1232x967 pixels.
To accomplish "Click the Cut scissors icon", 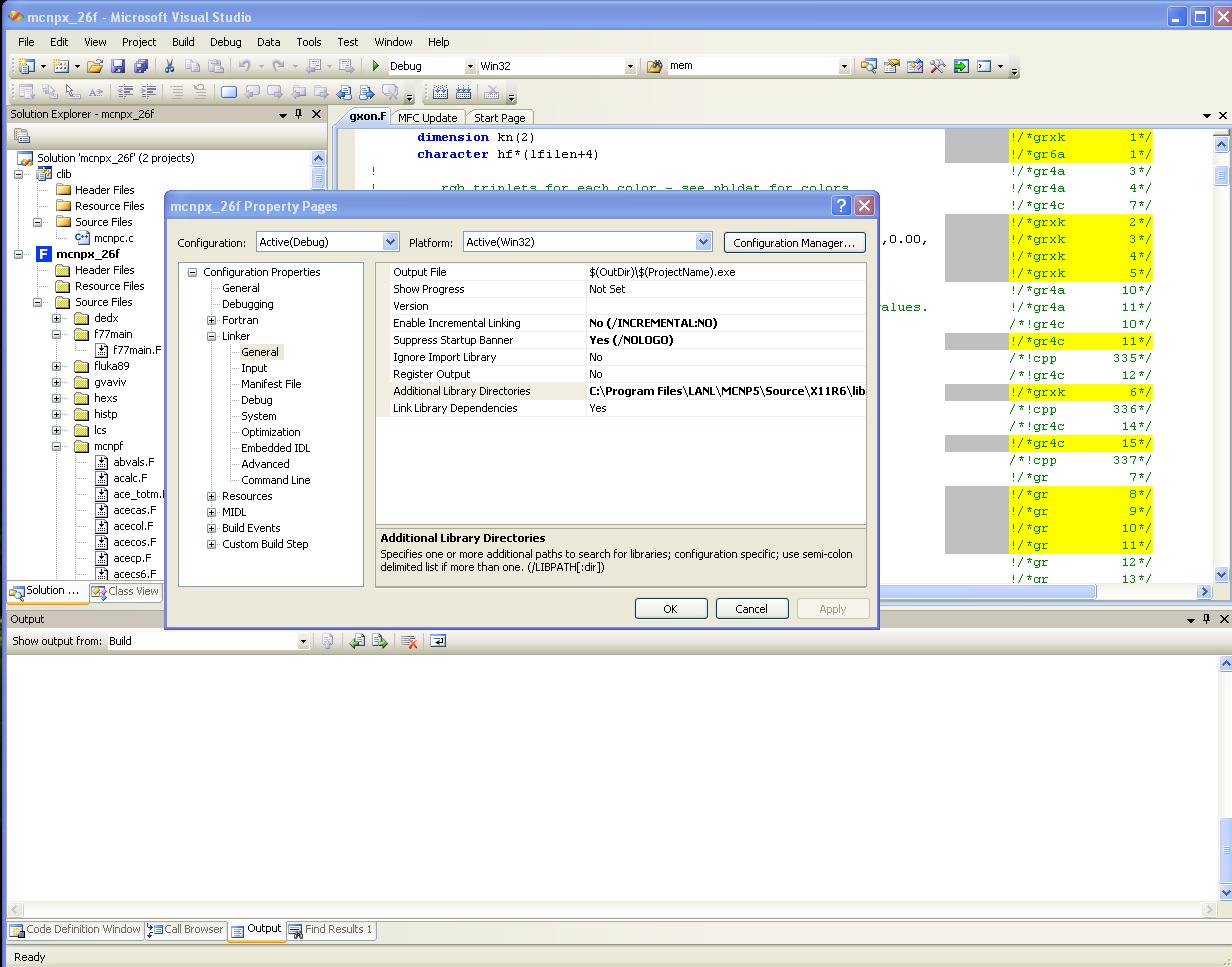I will 169,66.
